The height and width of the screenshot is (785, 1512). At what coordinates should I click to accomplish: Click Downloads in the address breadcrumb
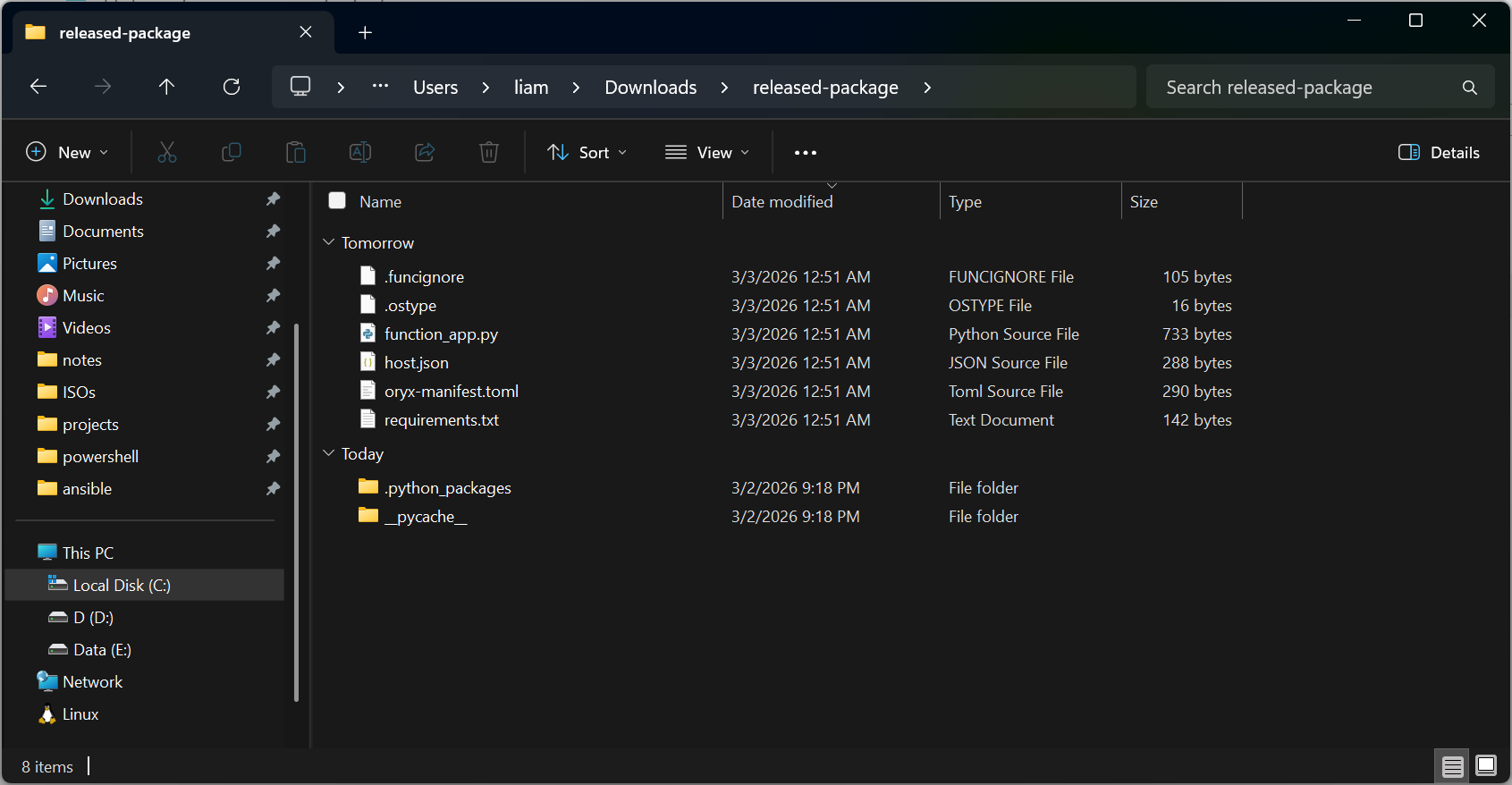(650, 88)
